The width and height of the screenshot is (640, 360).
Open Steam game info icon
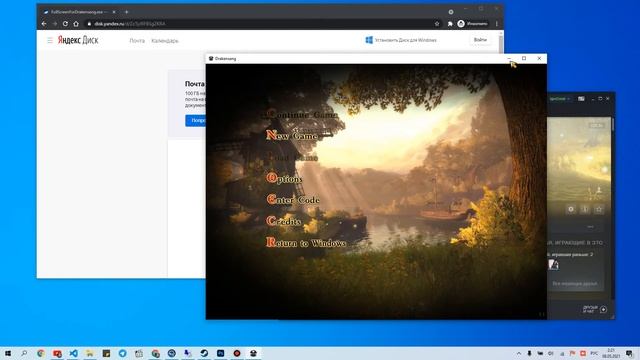point(585,209)
